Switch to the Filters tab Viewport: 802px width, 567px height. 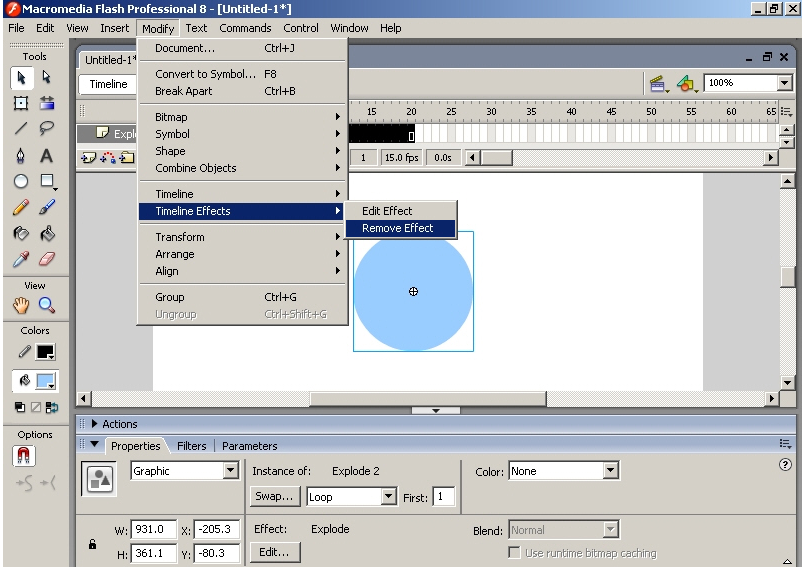point(191,446)
